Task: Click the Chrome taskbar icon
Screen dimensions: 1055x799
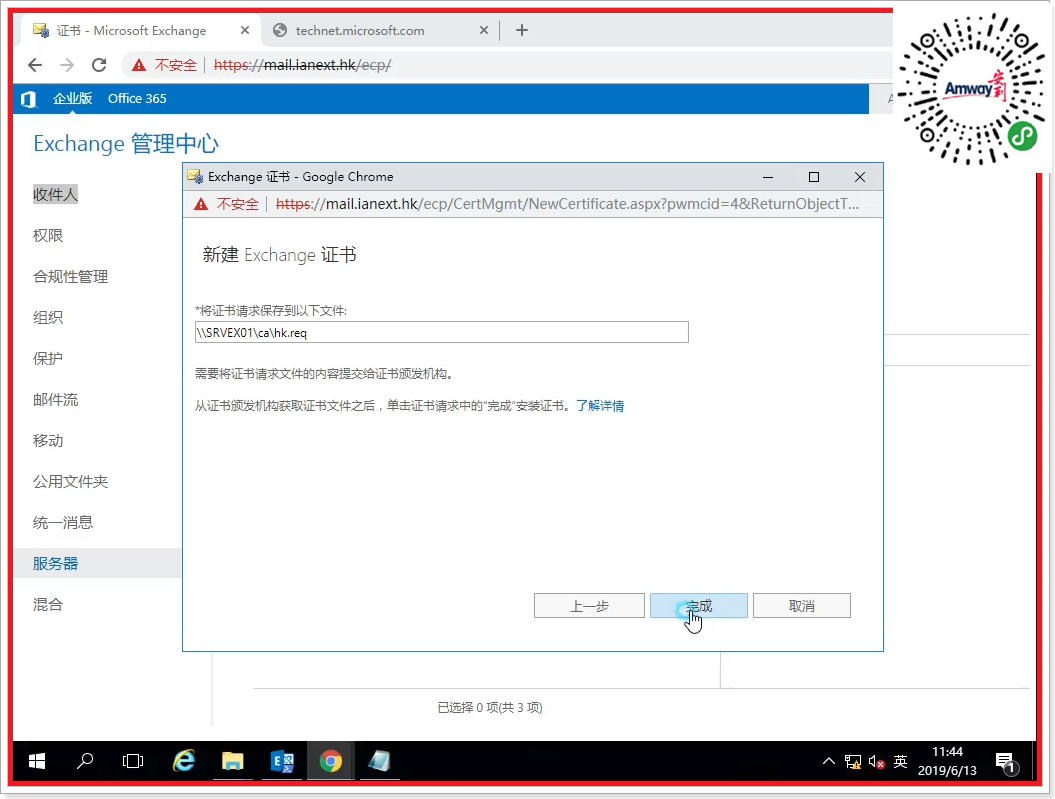Action: pos(330,761)
